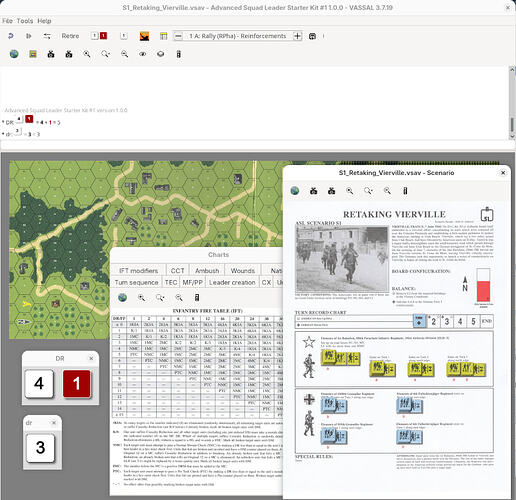Open zoom level select on main map
Screen dimensions: 516x500
pos(106,54)
